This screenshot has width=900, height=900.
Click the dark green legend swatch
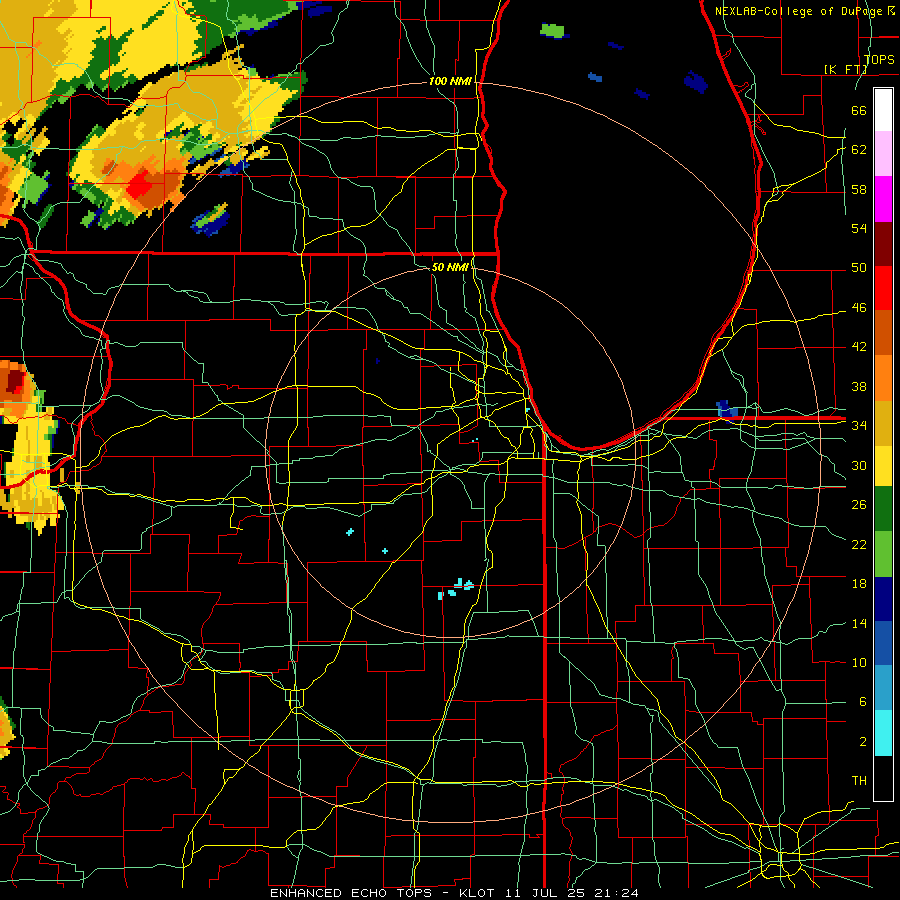883,509
